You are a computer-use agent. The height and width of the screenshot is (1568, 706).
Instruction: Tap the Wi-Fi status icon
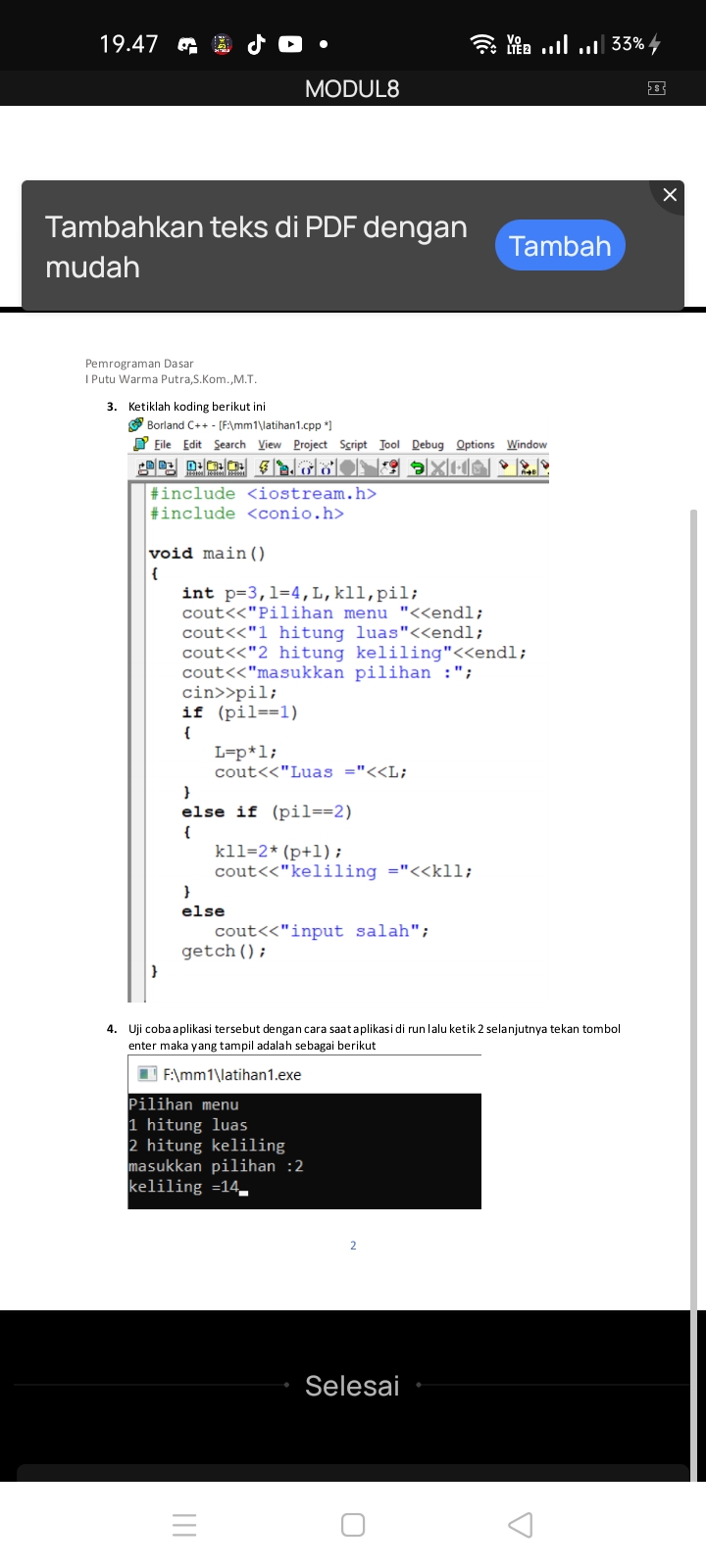[483, 44]
